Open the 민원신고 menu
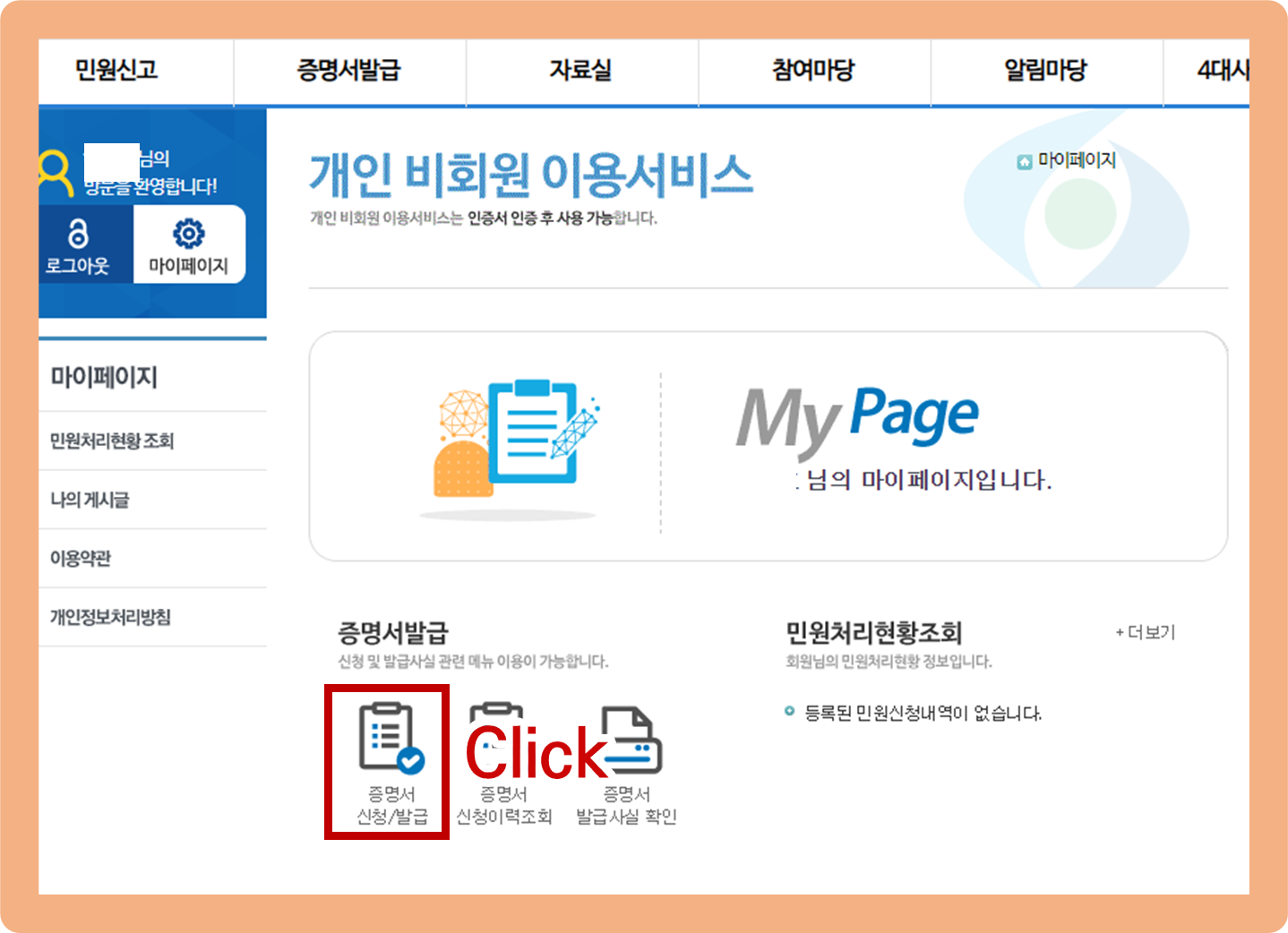 [x=116, y=70]
